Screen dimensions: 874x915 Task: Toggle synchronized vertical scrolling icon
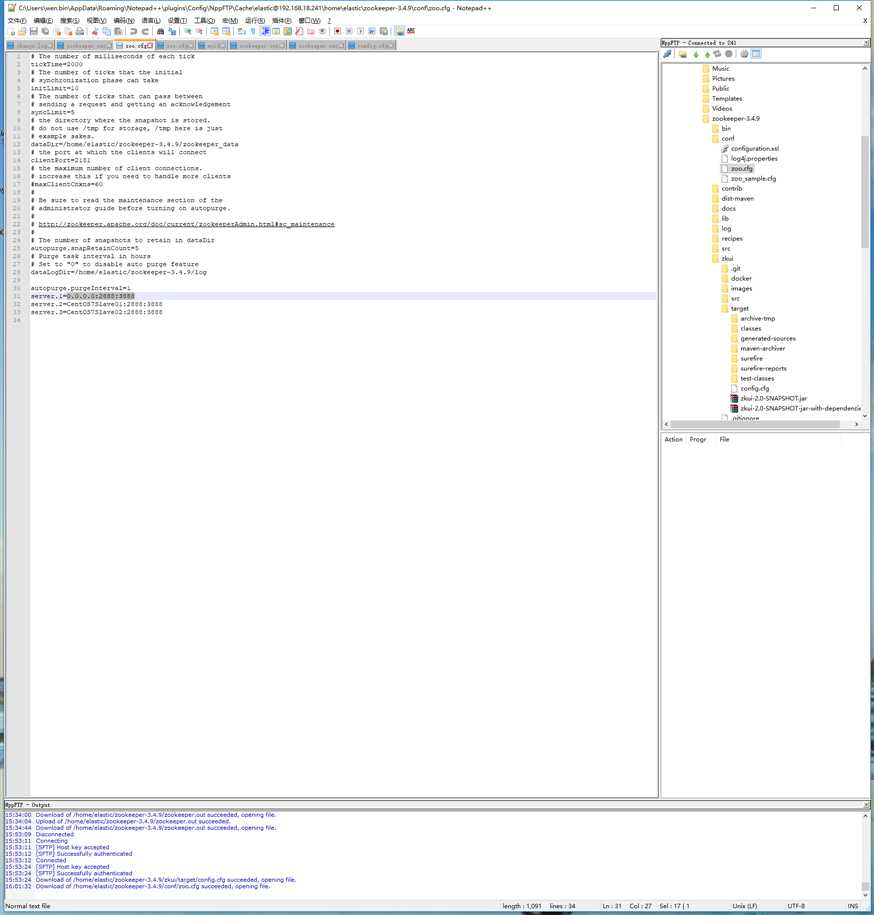(x=215, y=32)
